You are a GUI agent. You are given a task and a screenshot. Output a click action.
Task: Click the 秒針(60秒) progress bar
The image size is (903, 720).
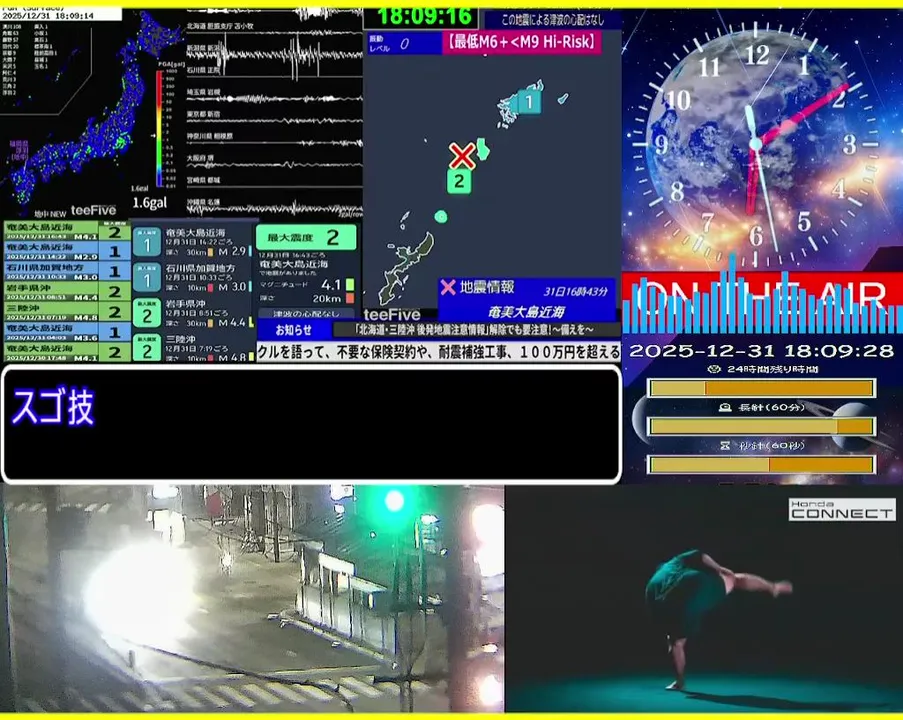click(761, 464)
